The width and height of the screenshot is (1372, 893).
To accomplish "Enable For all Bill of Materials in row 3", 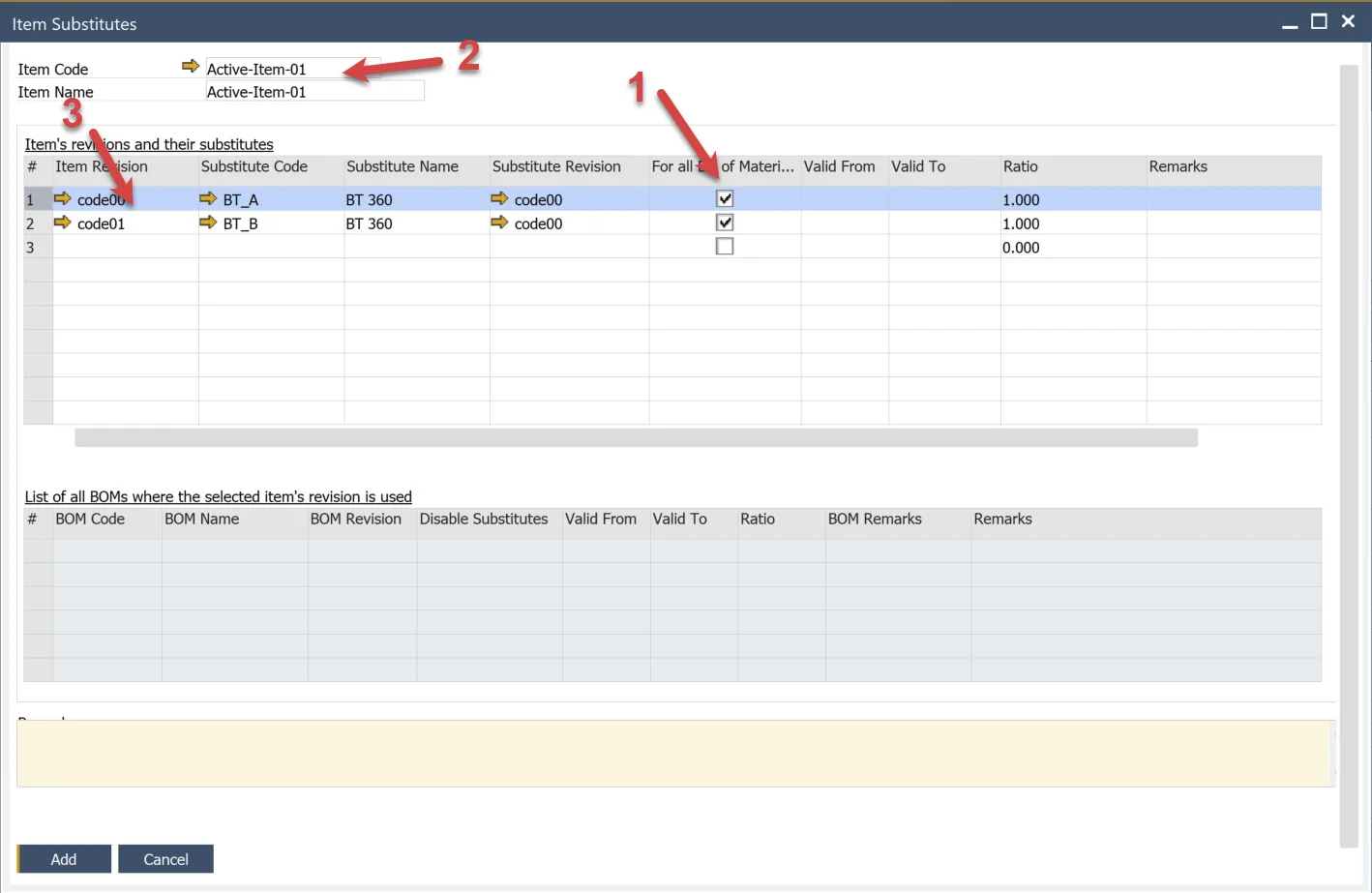I will tap(725, 247).
